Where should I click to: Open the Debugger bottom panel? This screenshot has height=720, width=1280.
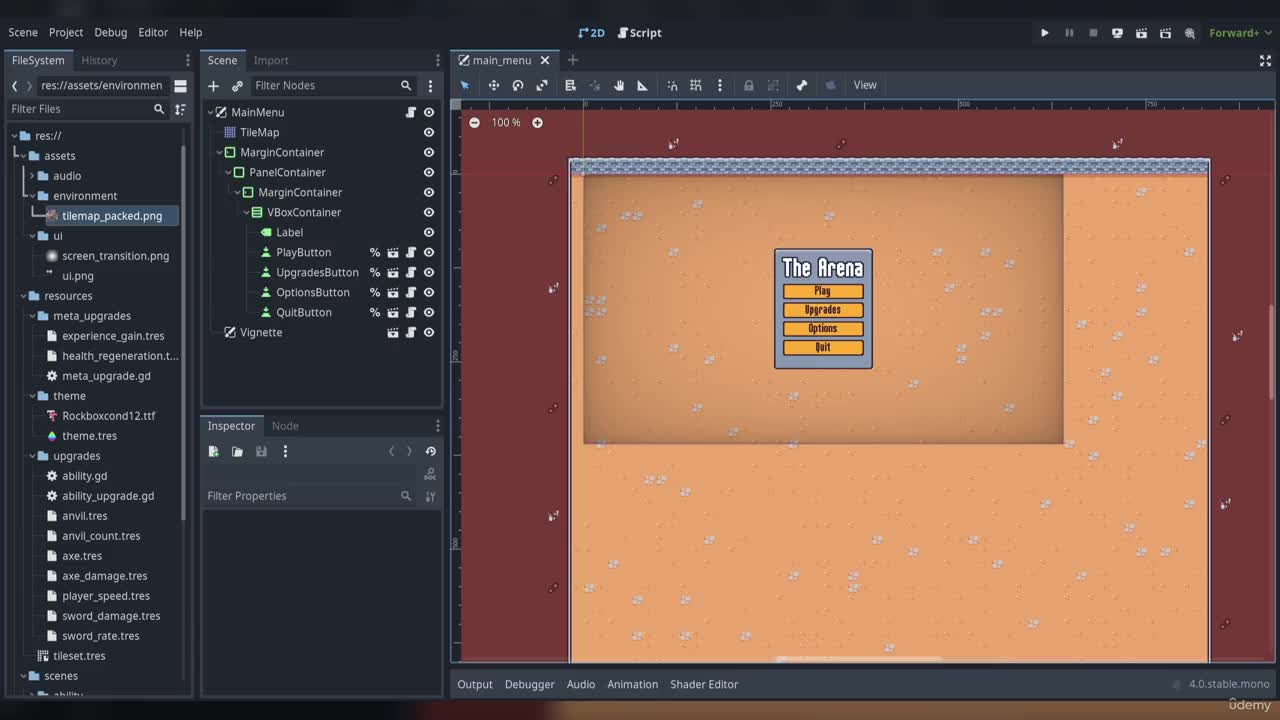pos(529,684)
